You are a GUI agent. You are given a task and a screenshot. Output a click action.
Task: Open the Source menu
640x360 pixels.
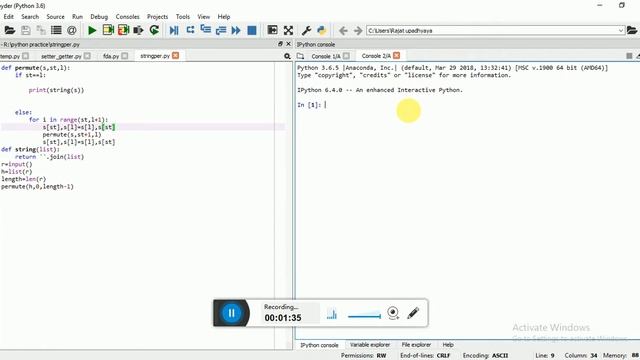tap(55, 17)
